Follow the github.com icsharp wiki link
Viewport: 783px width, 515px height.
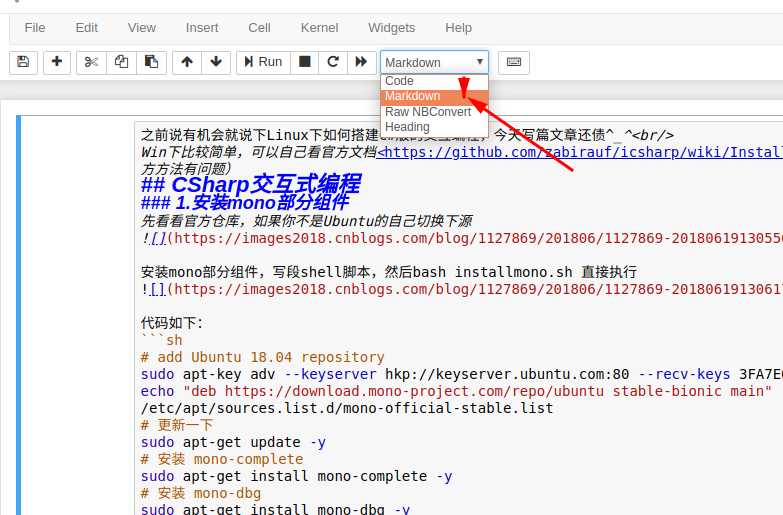579,152
